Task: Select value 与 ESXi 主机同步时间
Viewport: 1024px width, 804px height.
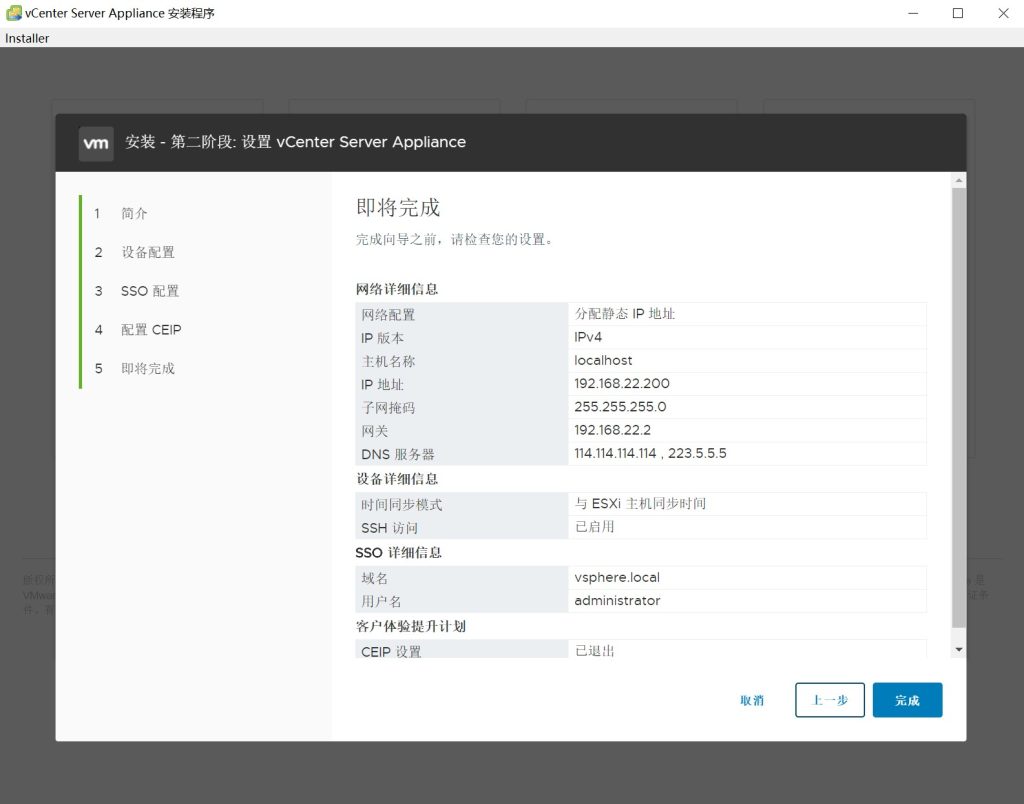Action: pyautogui.click(x=640, y=504)
